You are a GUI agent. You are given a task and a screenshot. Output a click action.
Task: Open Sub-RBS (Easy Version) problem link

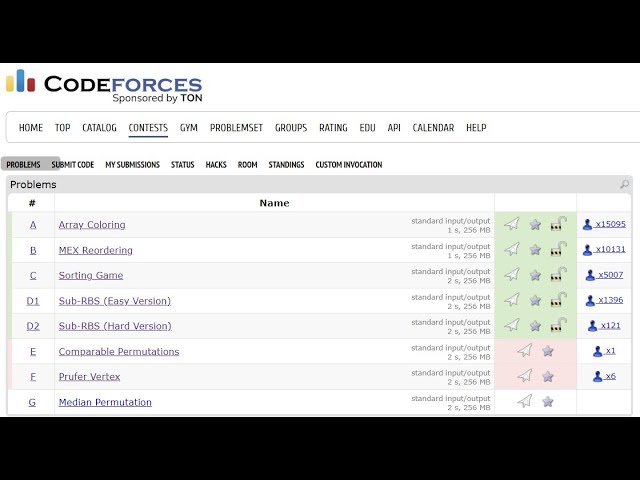[x=115, y=301]
